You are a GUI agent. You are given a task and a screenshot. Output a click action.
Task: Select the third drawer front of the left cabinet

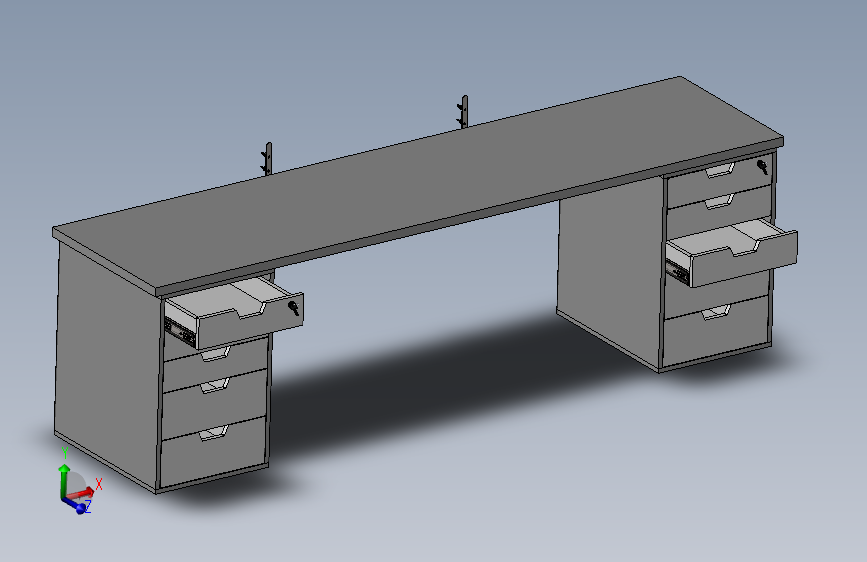click(x=215, y=404)
